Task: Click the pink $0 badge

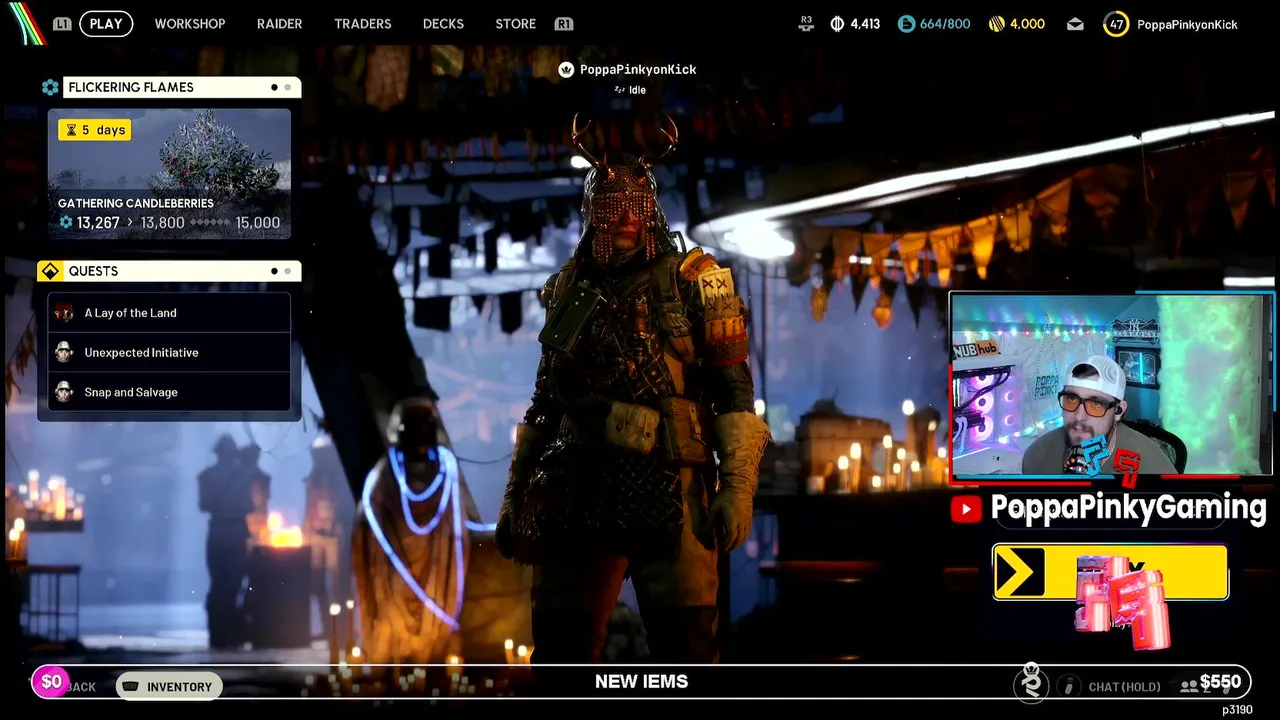Action: point(51,682)
